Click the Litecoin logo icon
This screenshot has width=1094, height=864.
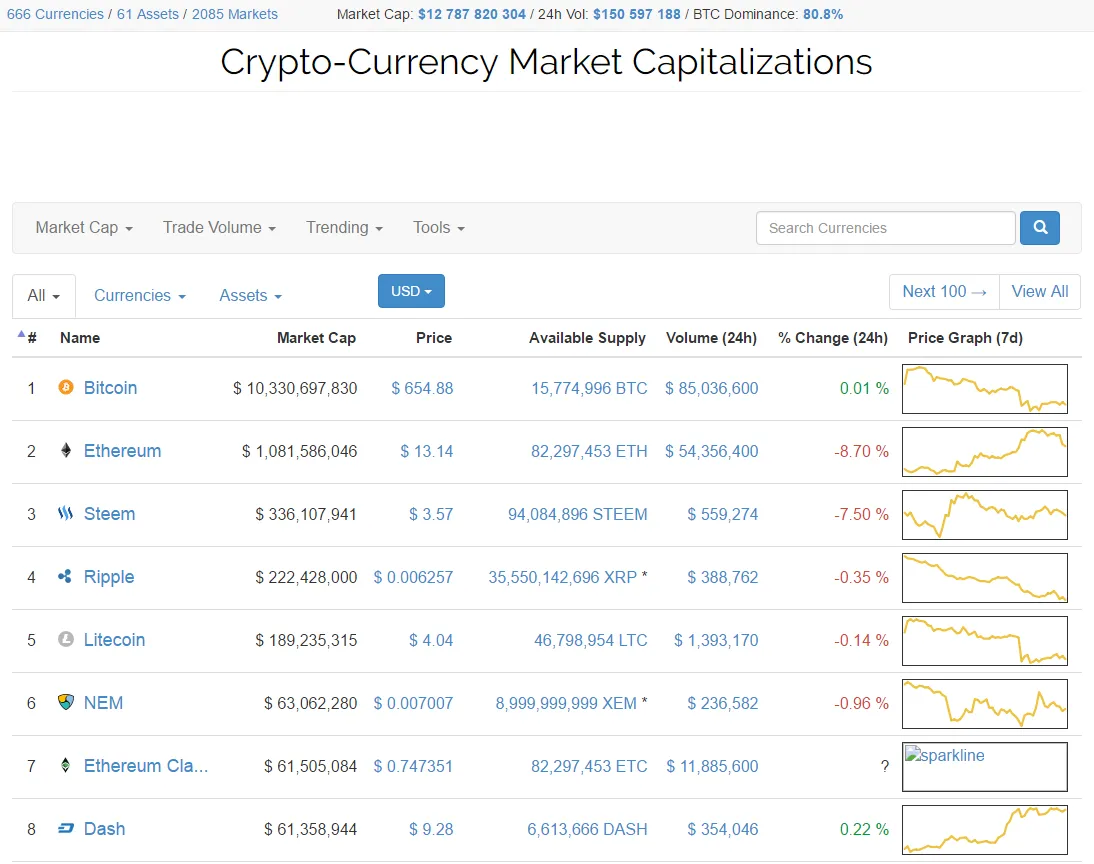[x=66, y=639]
